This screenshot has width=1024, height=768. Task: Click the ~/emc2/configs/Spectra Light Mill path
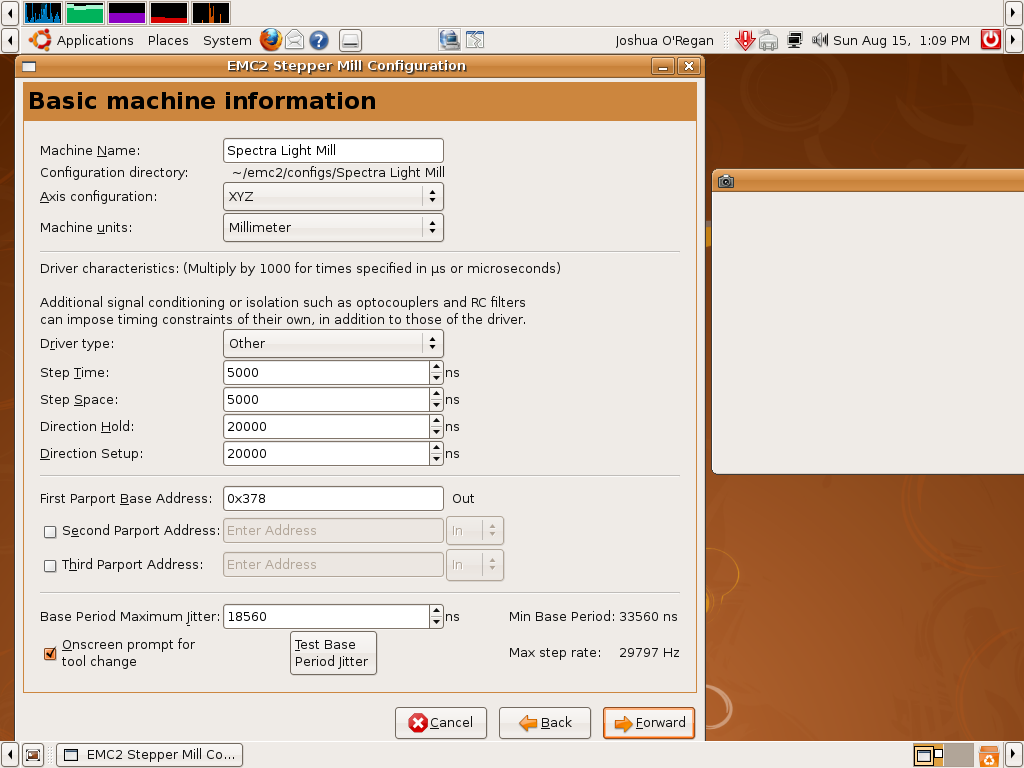[x=338, y=172]
